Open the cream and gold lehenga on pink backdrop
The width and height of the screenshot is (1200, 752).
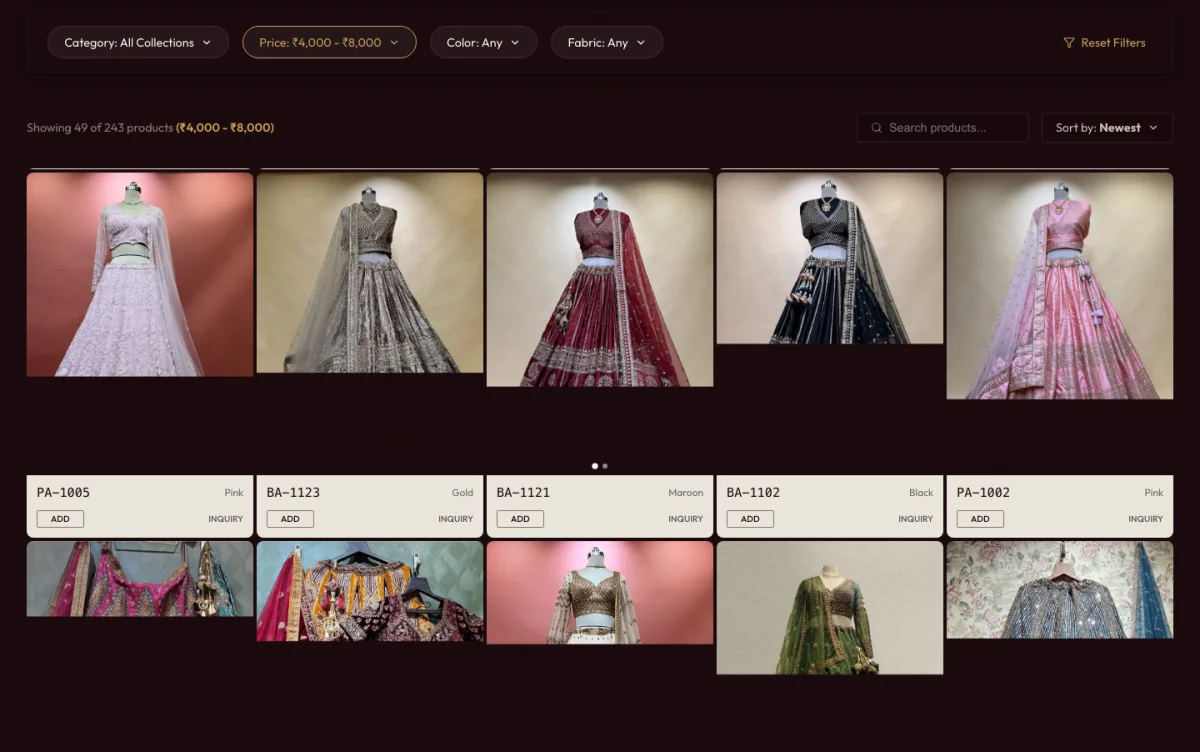(x=600, y=593)
